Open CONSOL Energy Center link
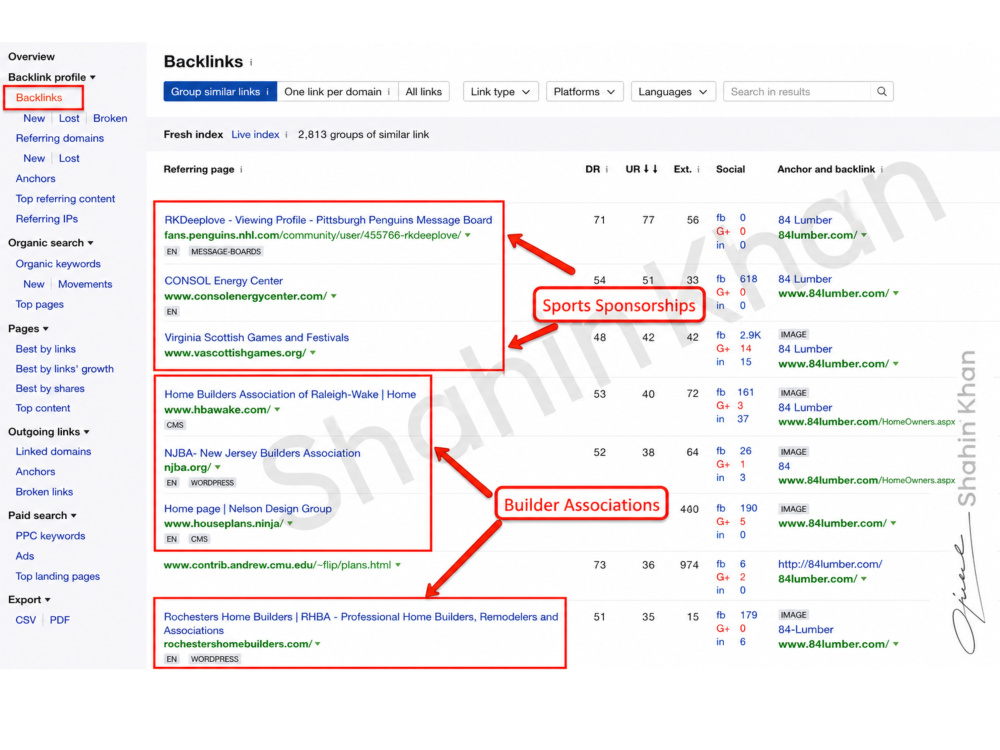 point(223,281)
